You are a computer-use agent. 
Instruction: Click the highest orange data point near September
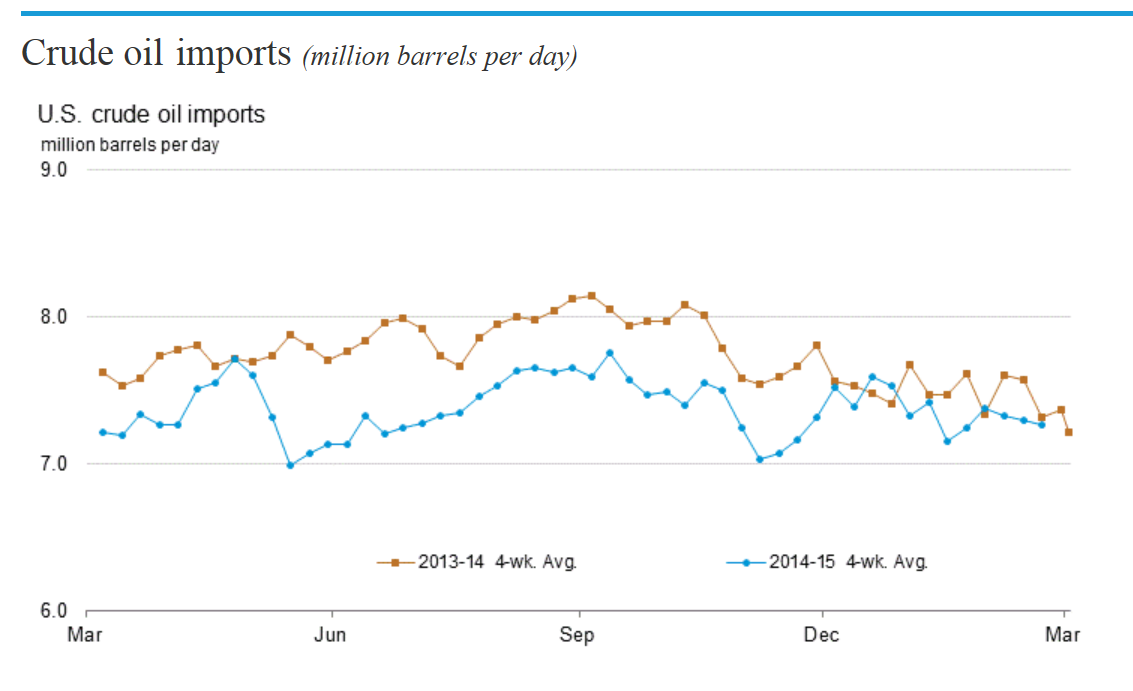(x=591, y=296)
